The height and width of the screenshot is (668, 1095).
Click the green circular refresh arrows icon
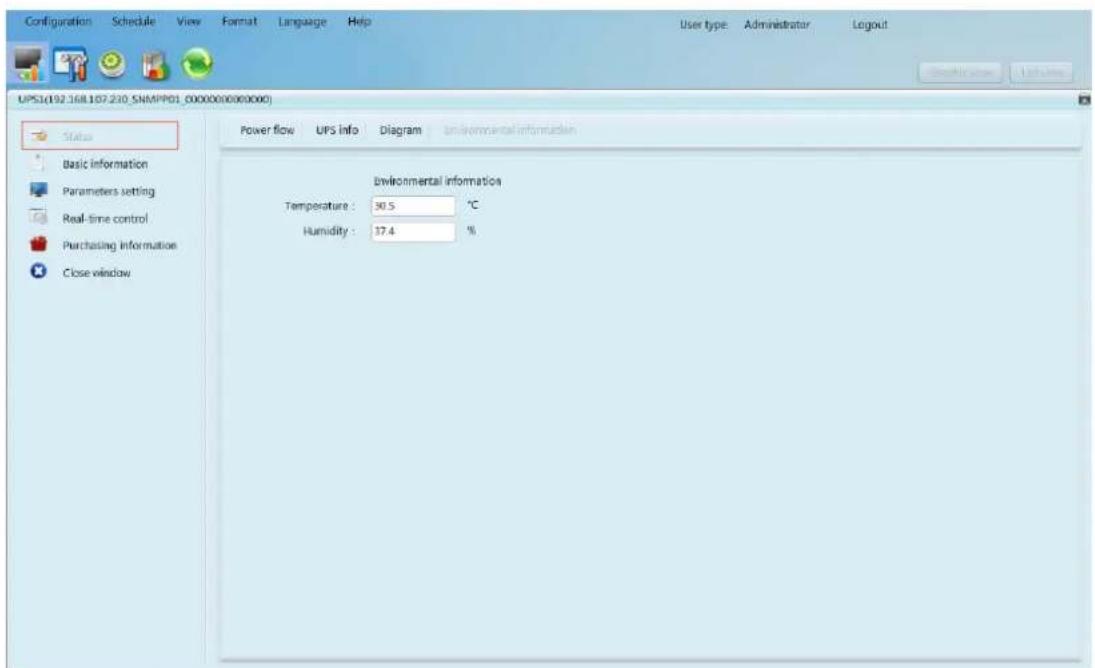pyautogui.click(x=198, y=64)
